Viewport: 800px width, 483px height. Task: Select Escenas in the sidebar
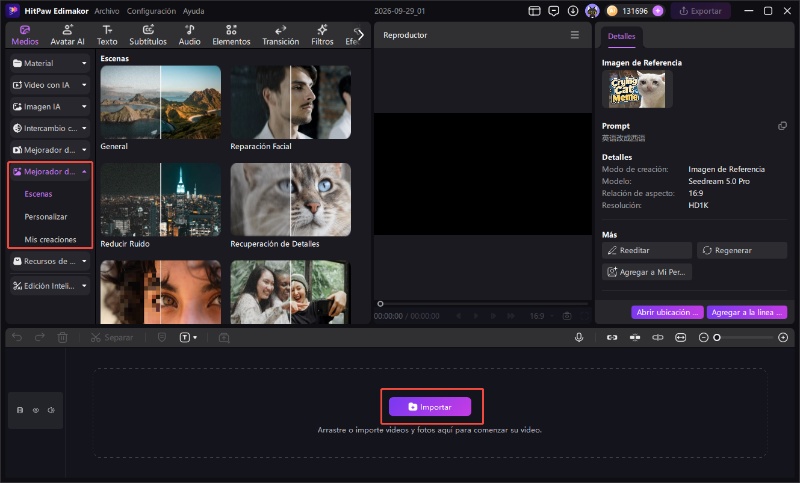point(38,194)
